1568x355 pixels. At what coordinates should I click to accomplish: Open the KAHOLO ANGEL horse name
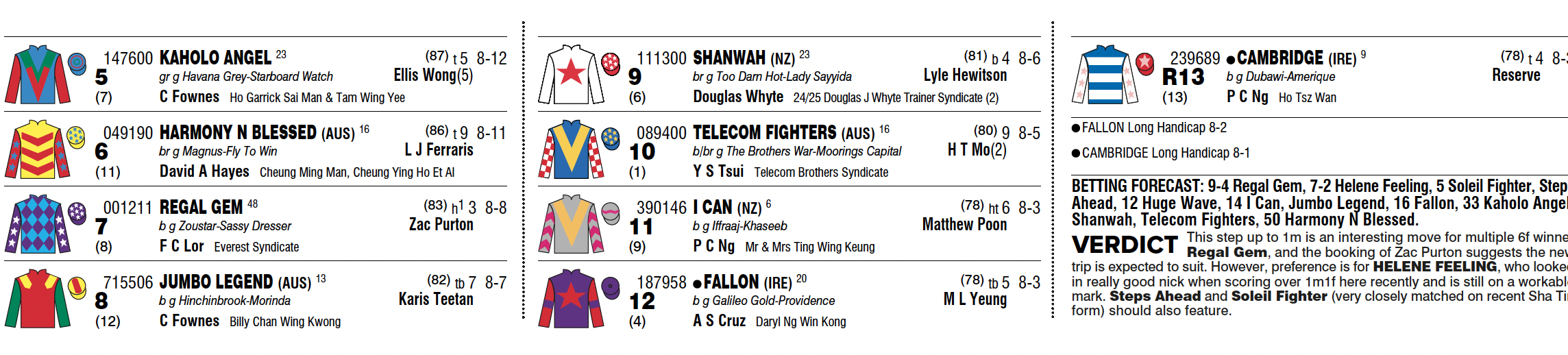click(216, 58)
